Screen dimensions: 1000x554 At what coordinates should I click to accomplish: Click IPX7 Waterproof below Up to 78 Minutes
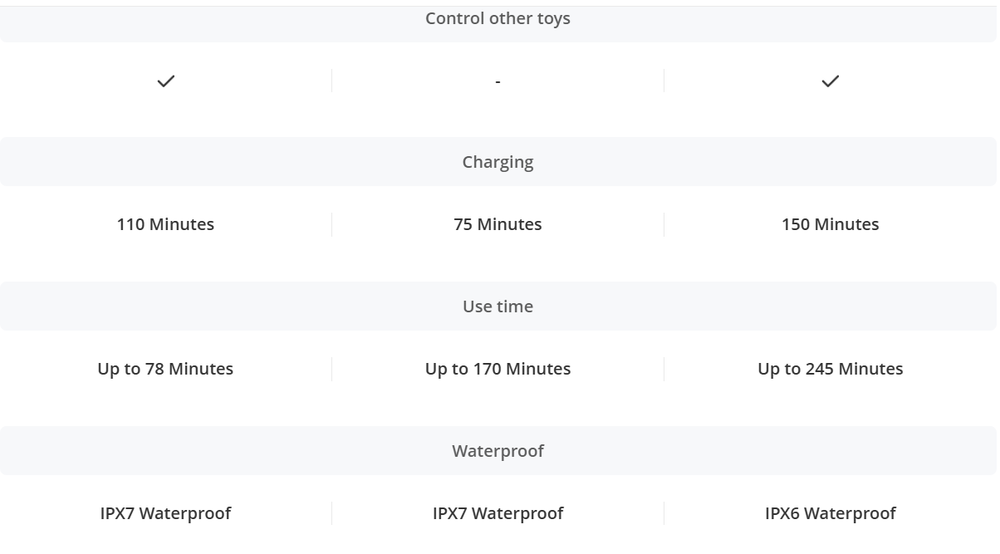(x=166, y=514)
